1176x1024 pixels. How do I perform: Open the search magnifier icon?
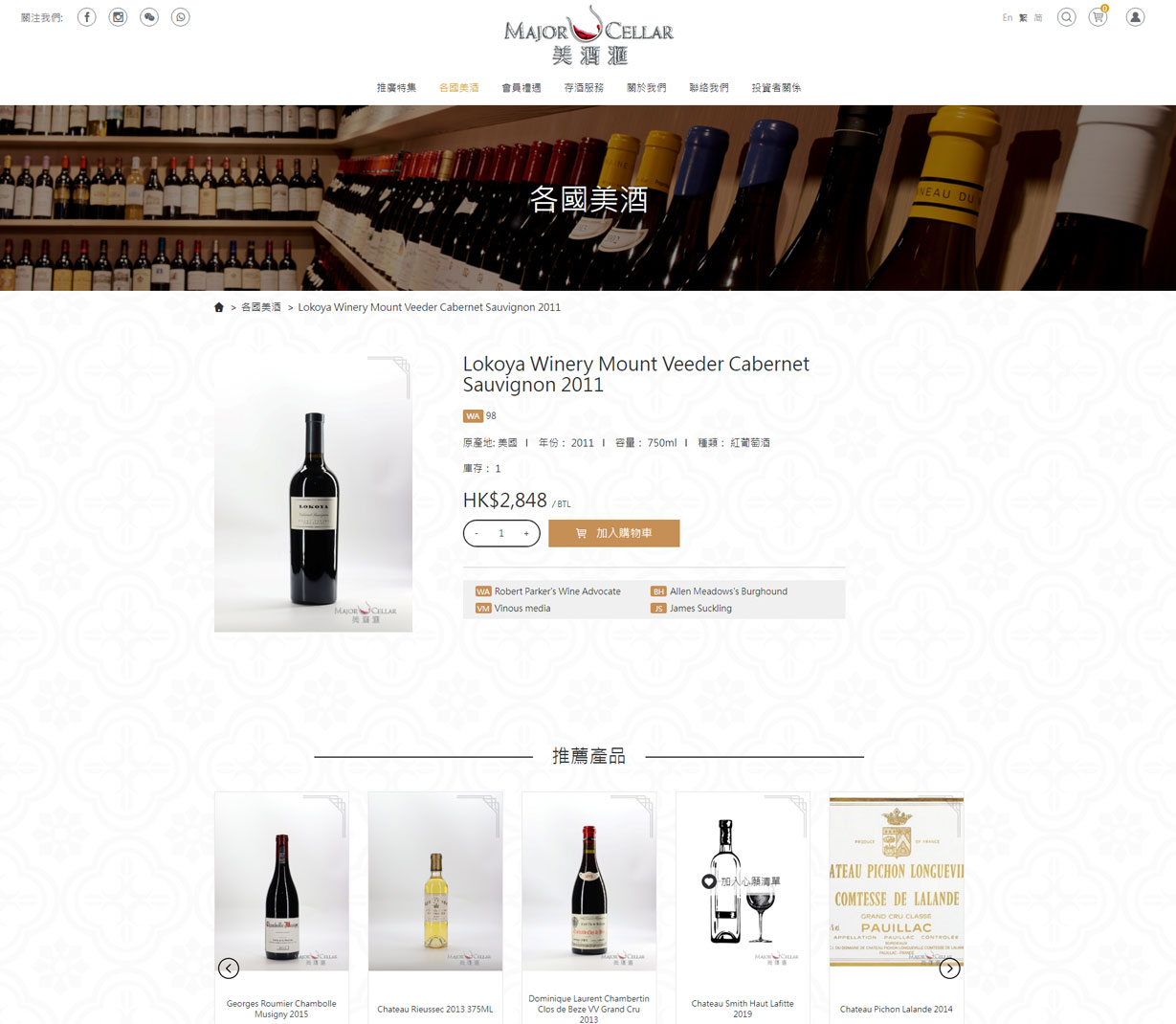coord(1066,17)
